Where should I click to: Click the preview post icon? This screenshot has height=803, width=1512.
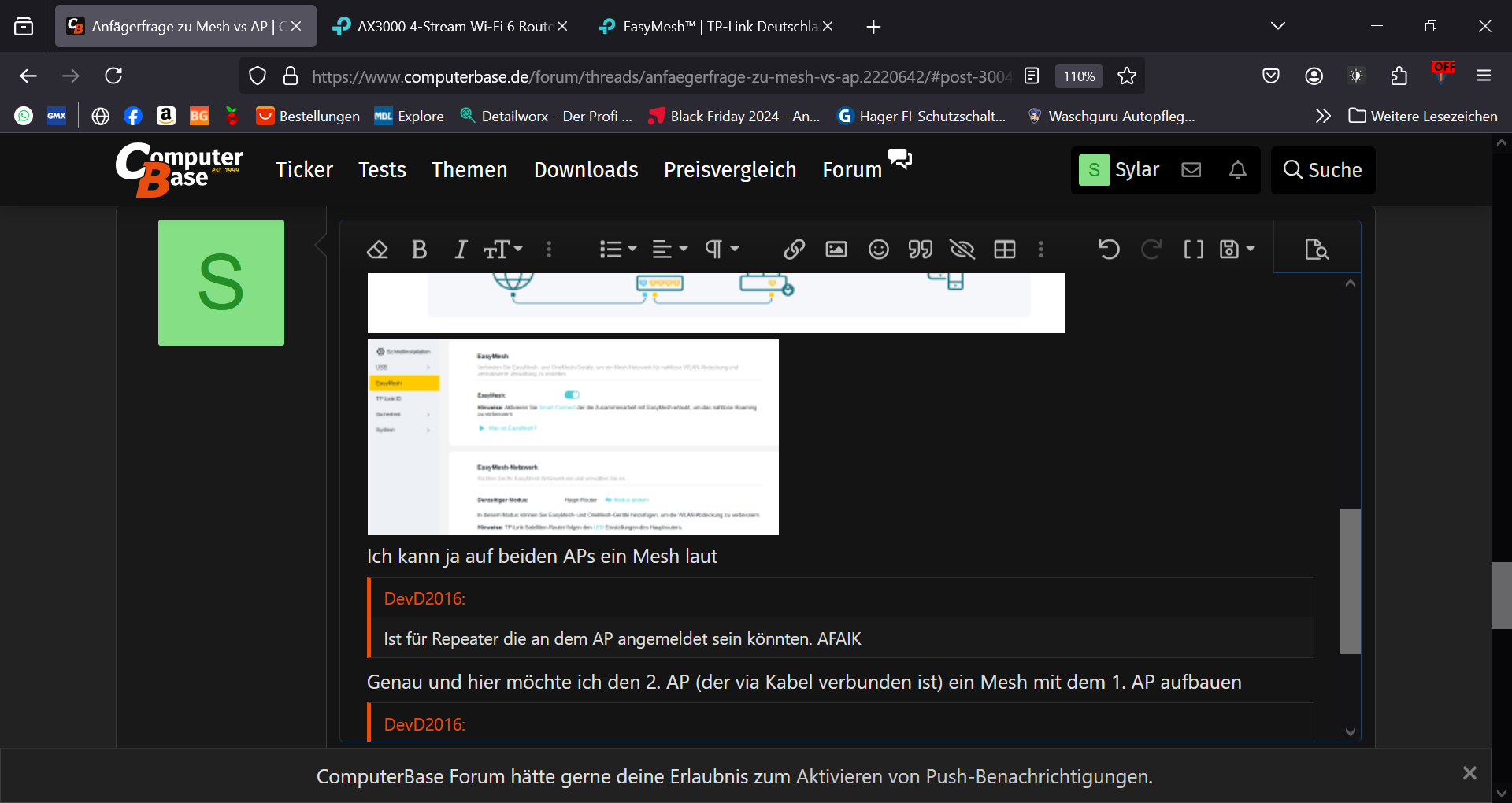click(1317, 250)
